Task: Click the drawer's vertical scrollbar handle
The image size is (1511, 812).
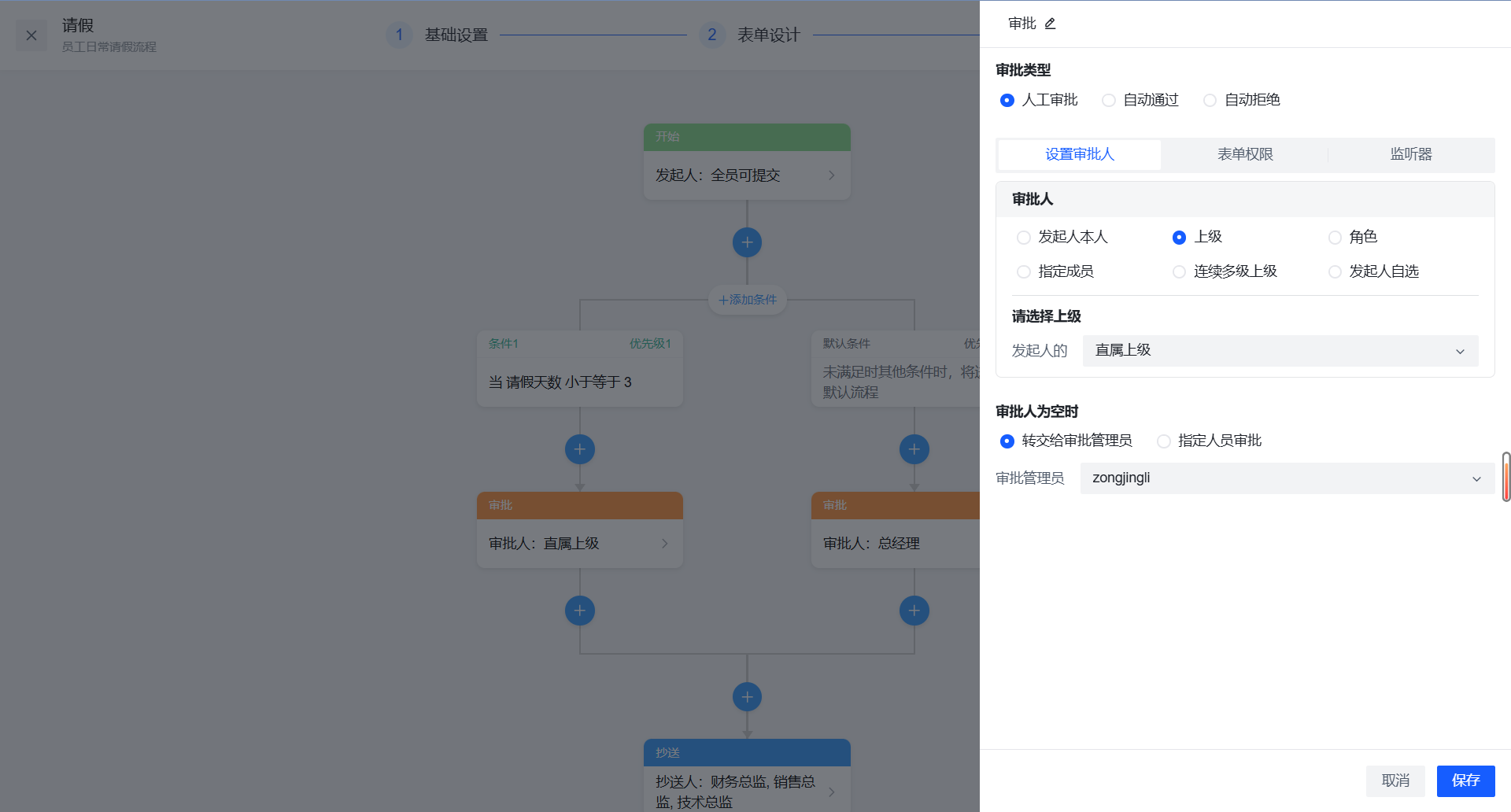Action: click(x=1505, y=477)
